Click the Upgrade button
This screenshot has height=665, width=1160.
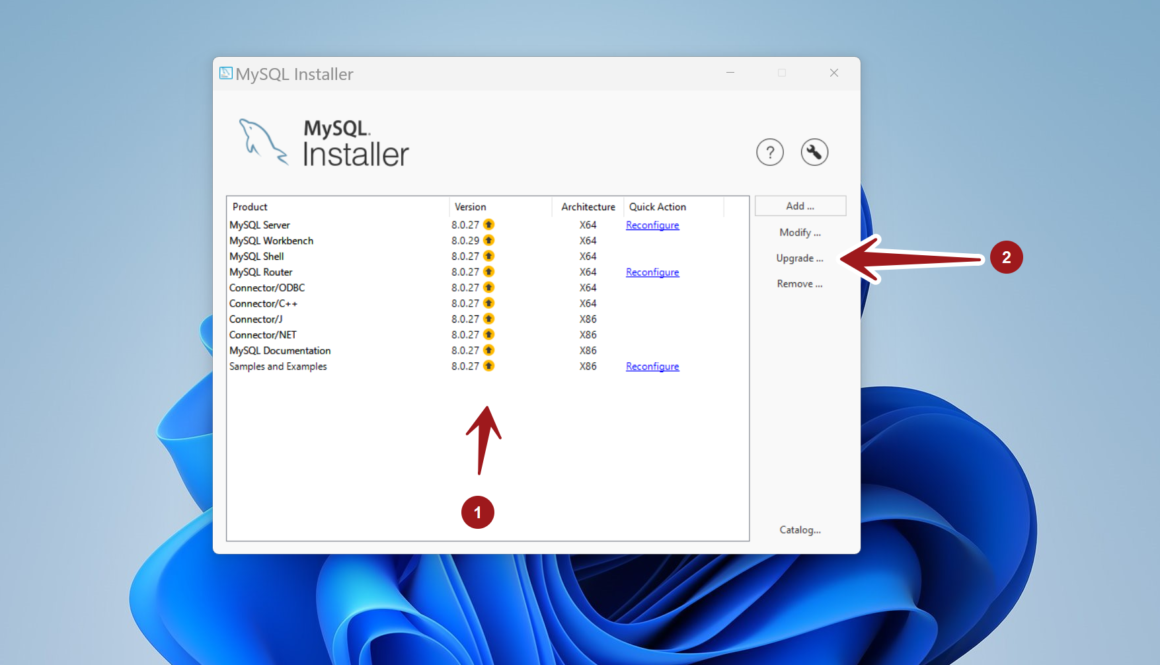click(799, 257)
